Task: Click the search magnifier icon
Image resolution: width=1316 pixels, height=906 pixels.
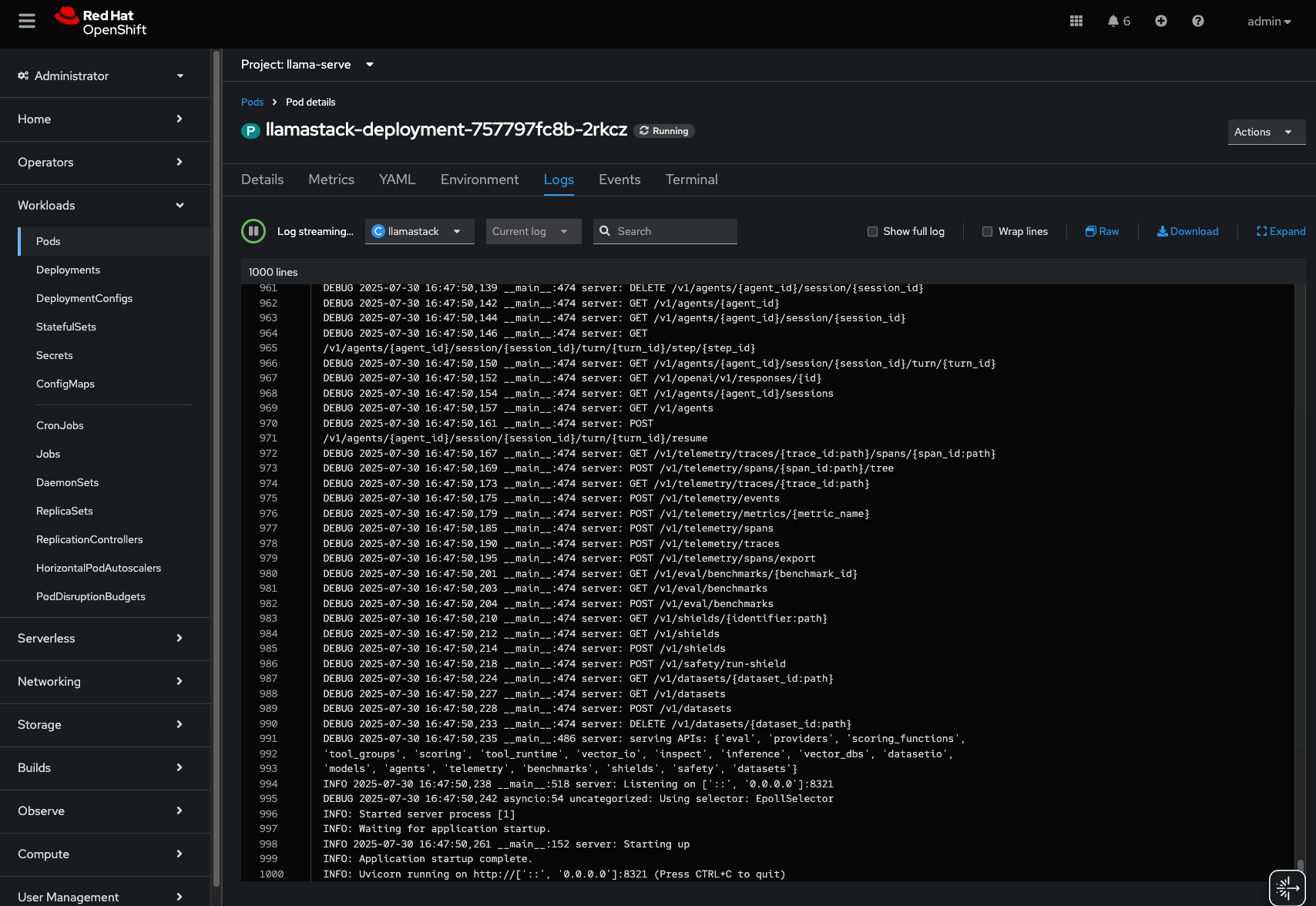Action: point(605,231)
